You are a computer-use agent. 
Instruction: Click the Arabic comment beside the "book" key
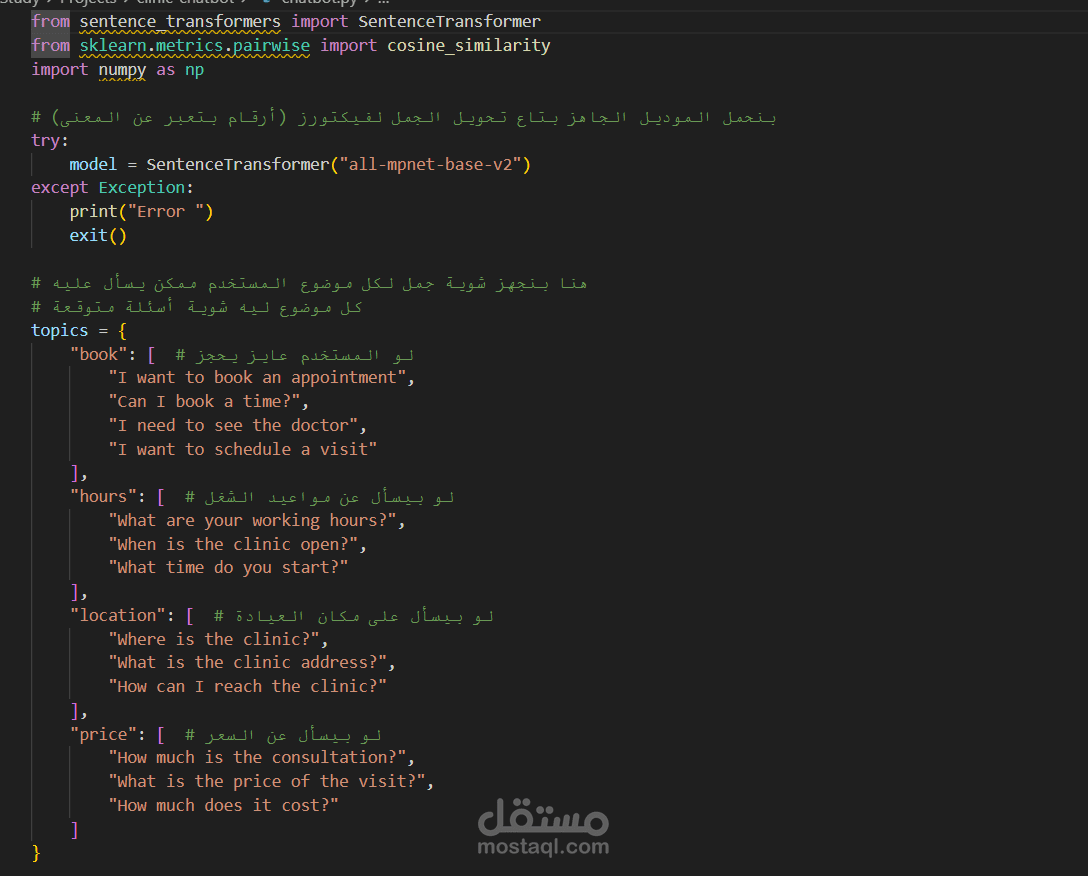click(x=295, y=355)
